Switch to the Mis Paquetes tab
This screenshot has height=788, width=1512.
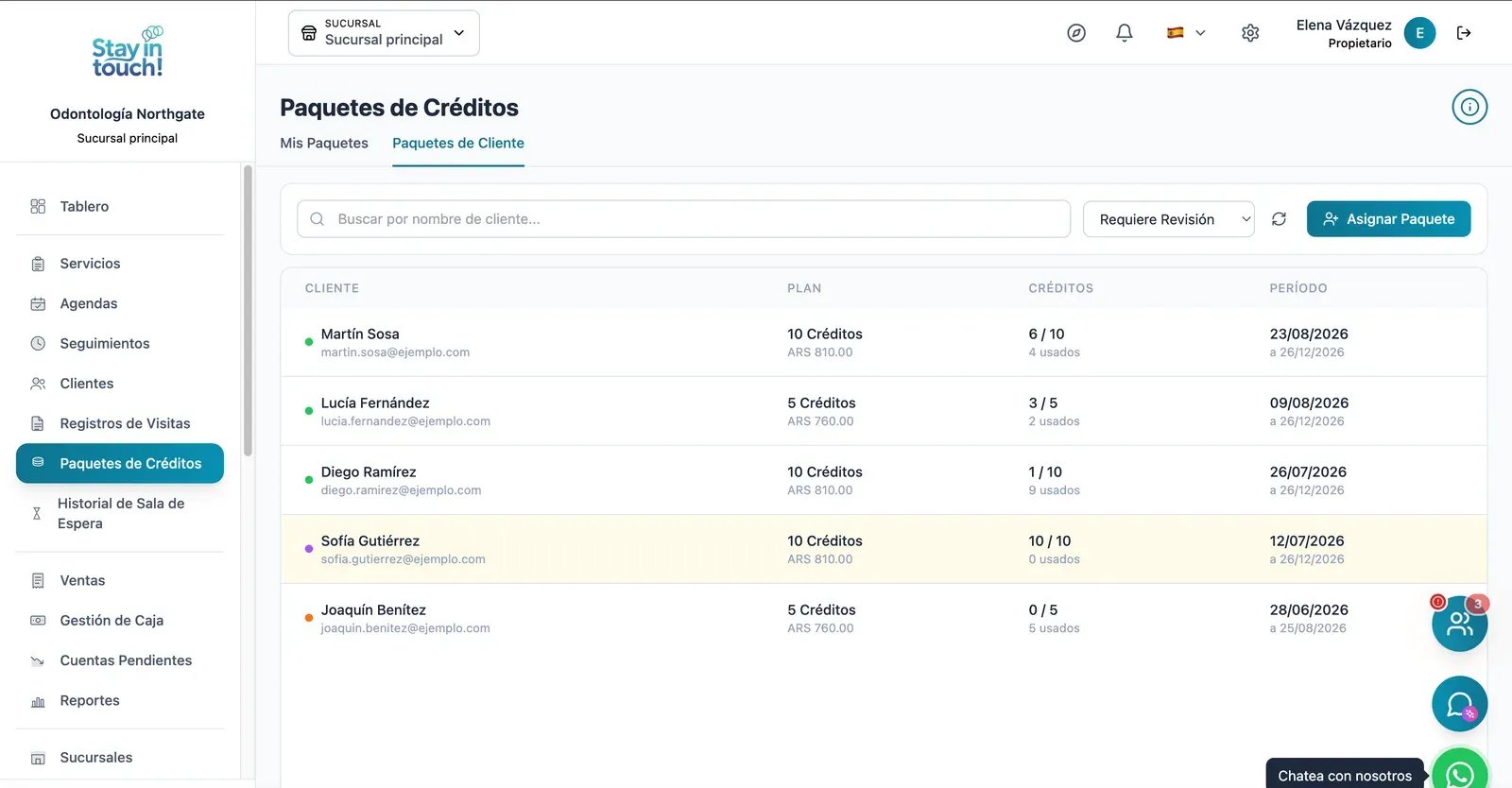pyautogui.click(x=324, y=143)
